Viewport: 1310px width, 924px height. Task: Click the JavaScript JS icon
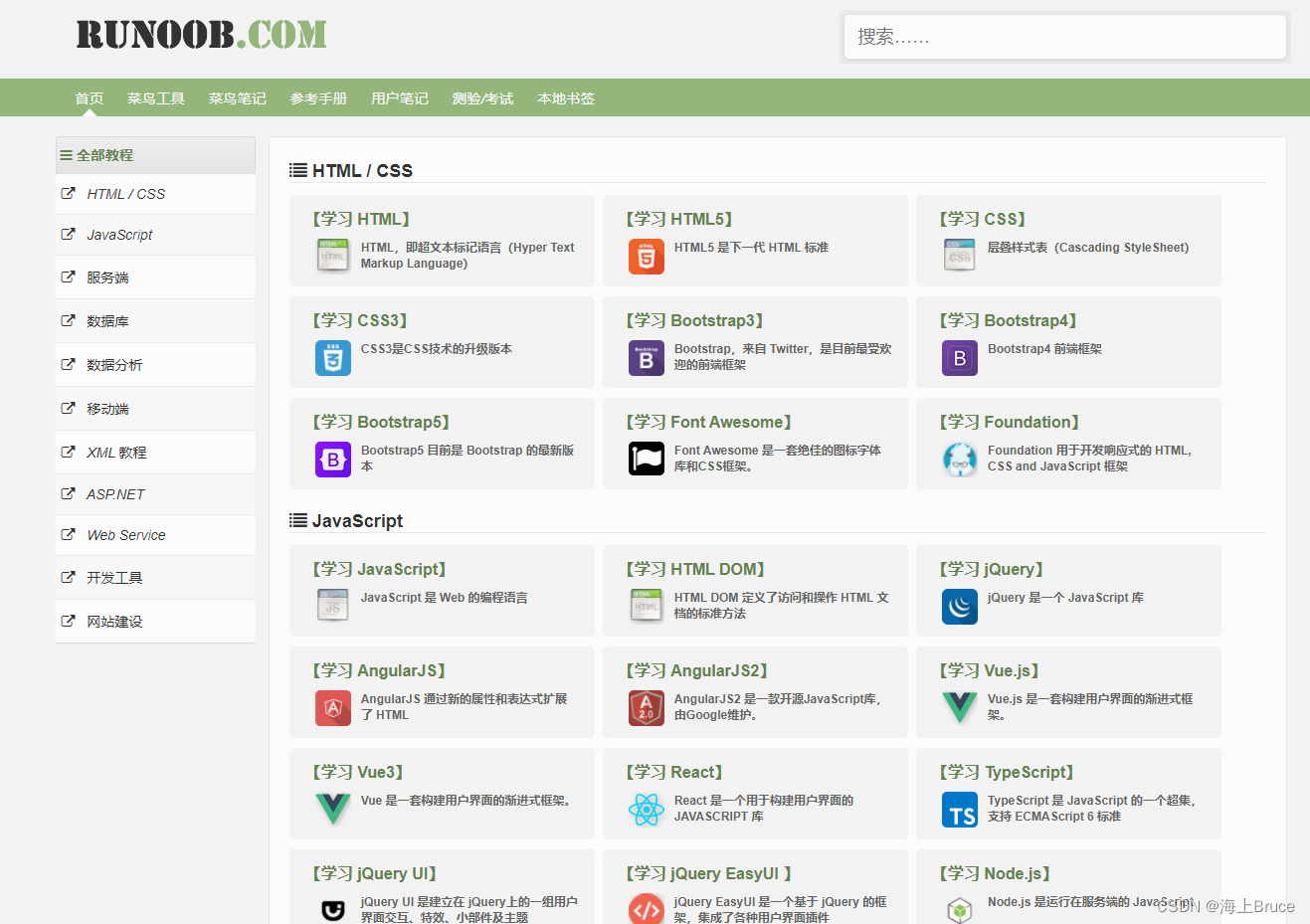click(x=333, y=607)
